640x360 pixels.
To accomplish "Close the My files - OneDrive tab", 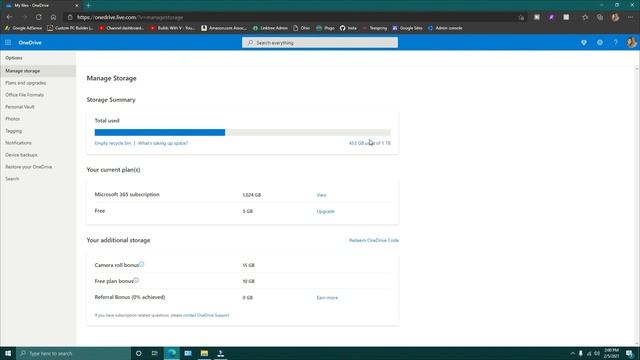I will point(76,5).
